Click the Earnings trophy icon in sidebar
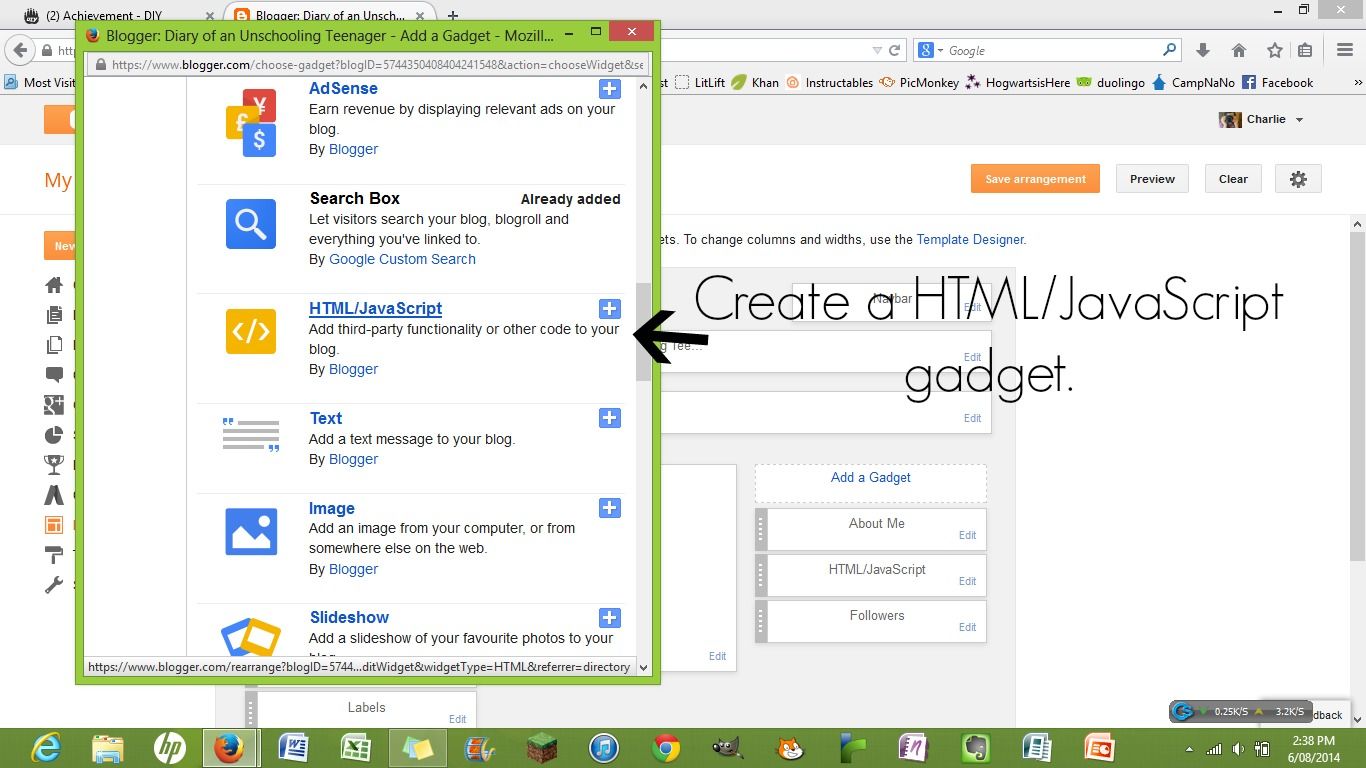This screenshot has height=768, width=1366. (x=53, y=464)
